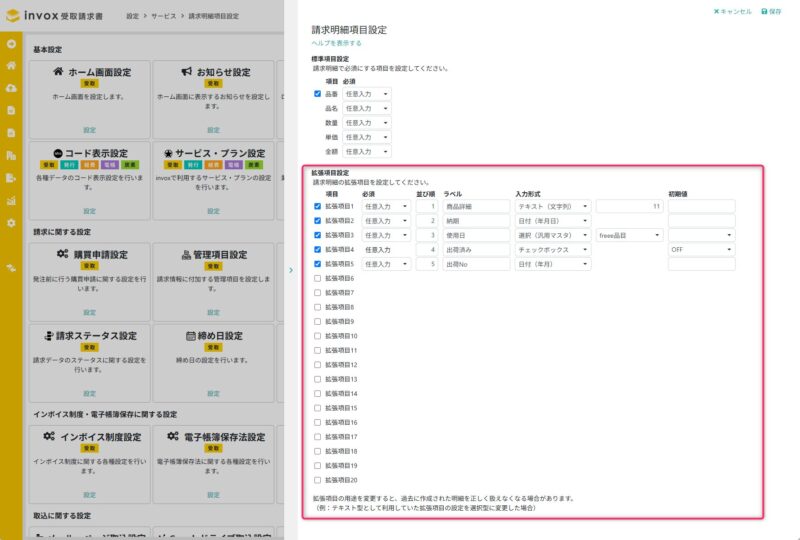Click 設定 link in 締め日設定 card

(x=213, y=393)
